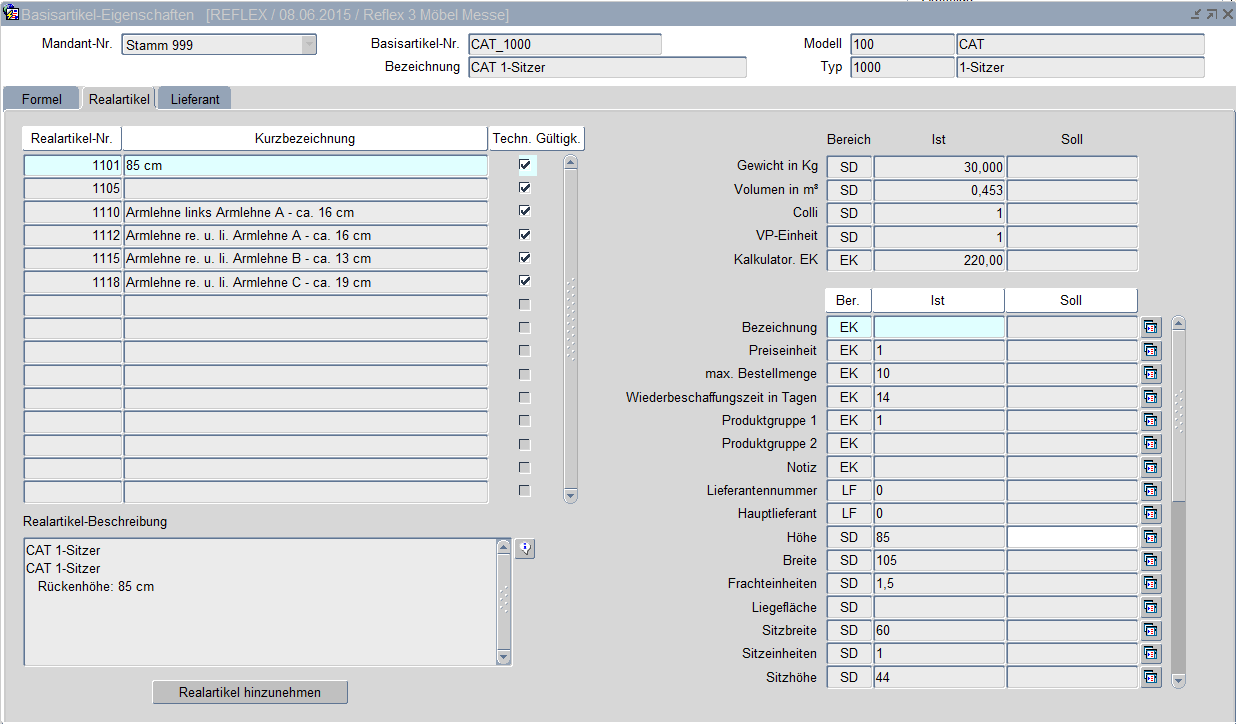
Task: Click detail icon for Sitzhöhe row
Action: pyautogui.click(x=1151, y=677)
